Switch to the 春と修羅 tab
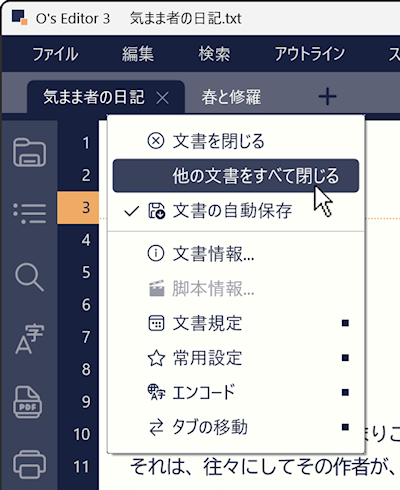Image resolution: width=400 pixels, height=490 pixels. click(231, 97)
